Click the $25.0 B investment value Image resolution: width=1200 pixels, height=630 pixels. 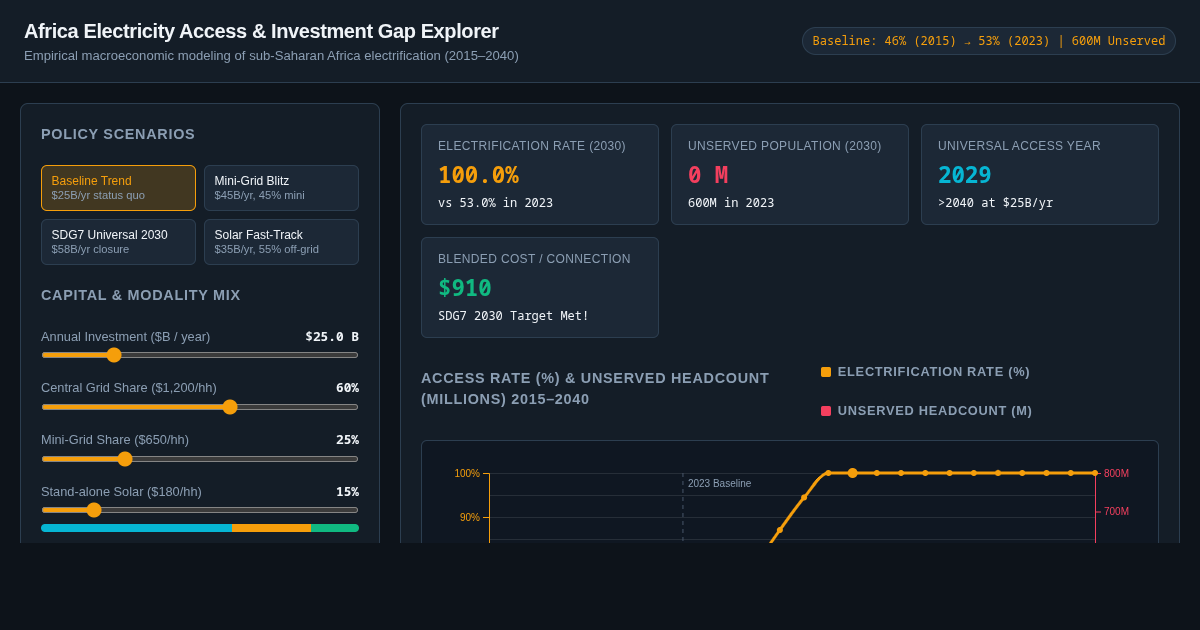point(332,337)
